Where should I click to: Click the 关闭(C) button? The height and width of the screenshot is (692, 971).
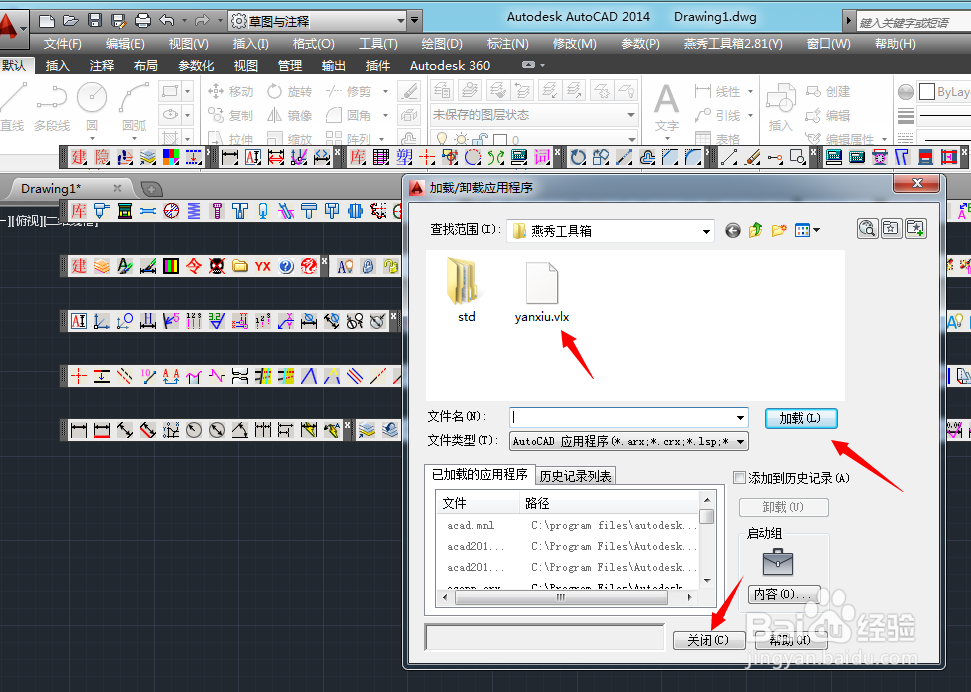tap(708, 640)
